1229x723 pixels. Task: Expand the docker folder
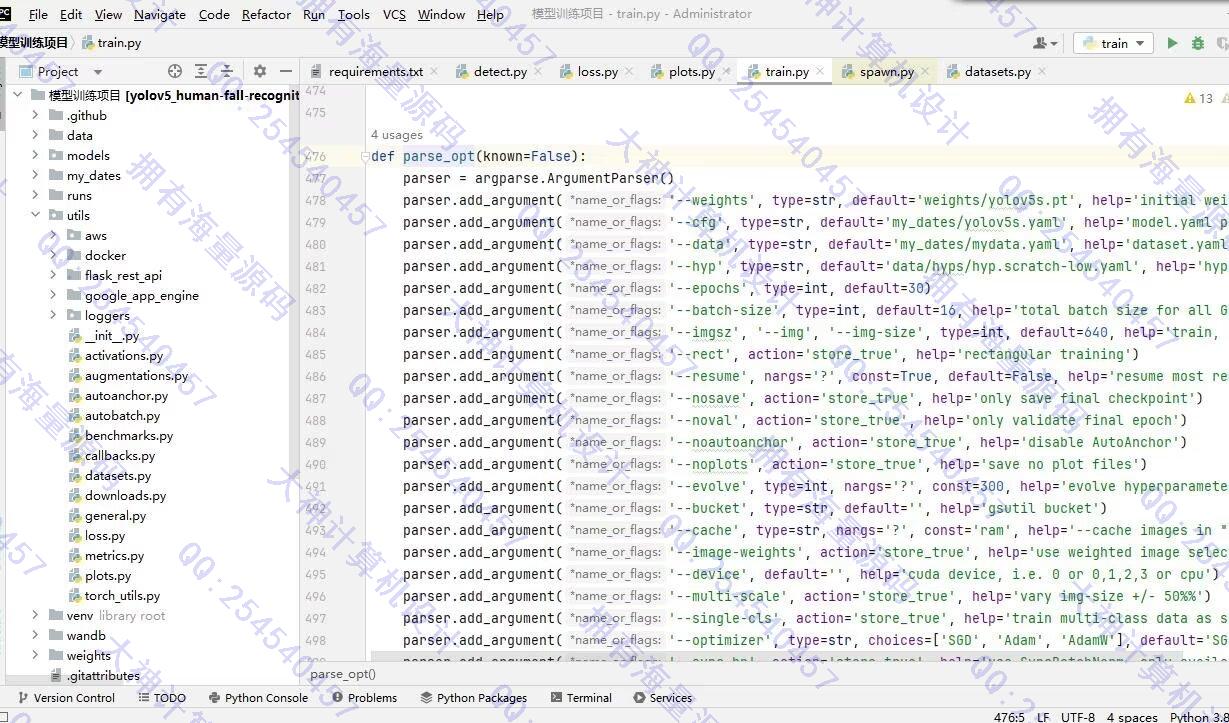(53, 255)
